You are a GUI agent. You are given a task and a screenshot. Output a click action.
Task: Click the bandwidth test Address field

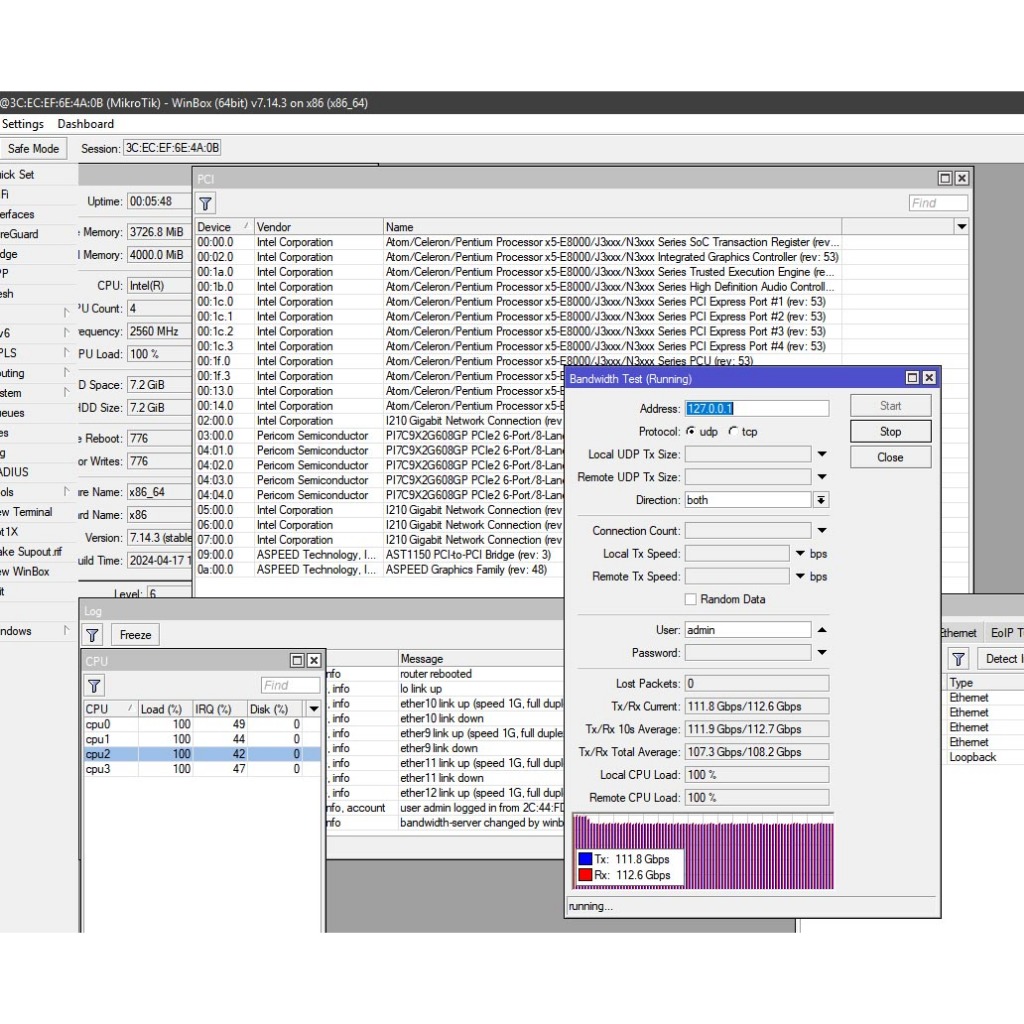click(756, 409)
